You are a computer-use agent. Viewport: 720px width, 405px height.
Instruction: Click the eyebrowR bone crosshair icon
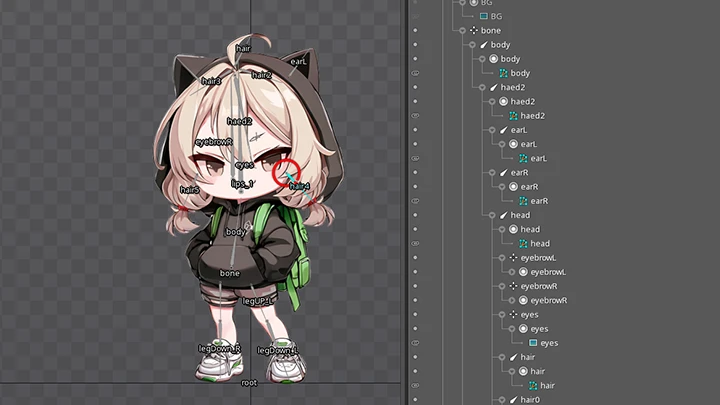(x=514, y=286)
